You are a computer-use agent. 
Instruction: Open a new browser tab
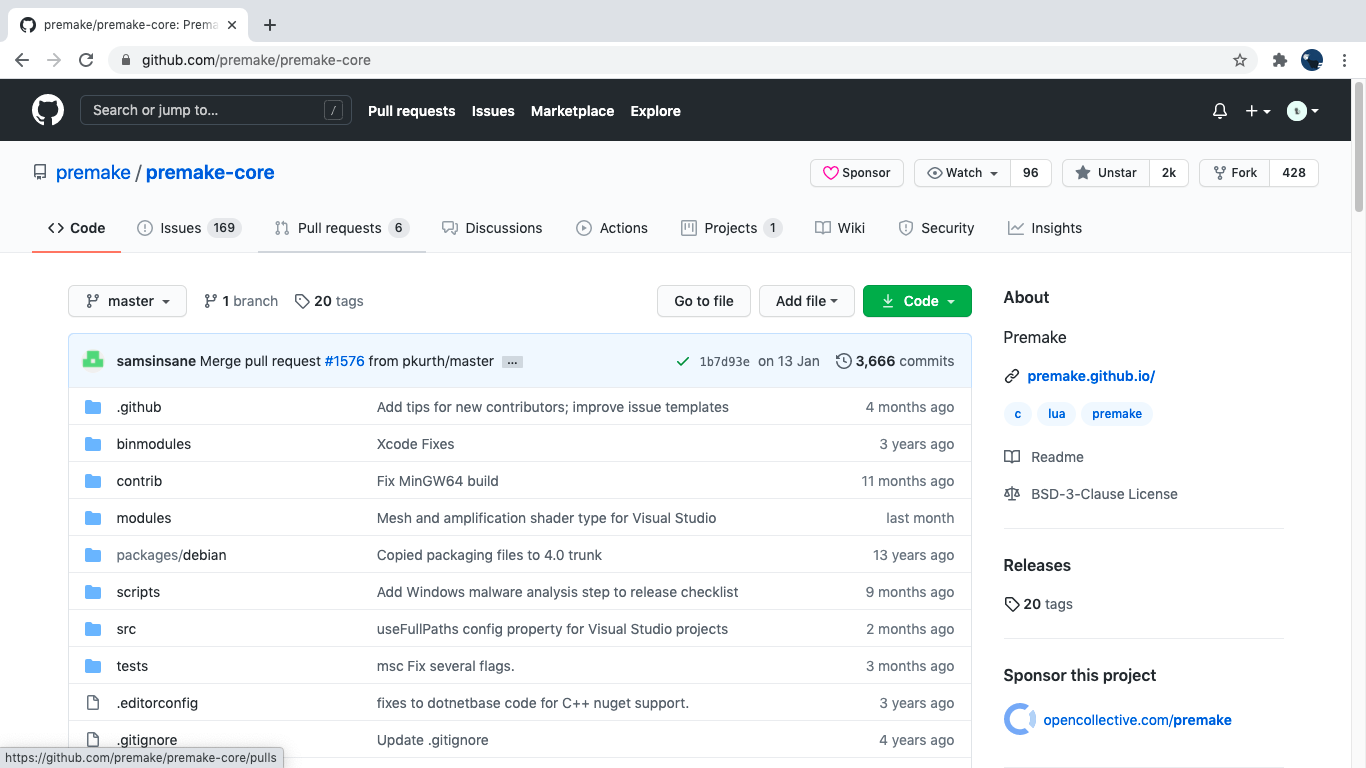270,25
